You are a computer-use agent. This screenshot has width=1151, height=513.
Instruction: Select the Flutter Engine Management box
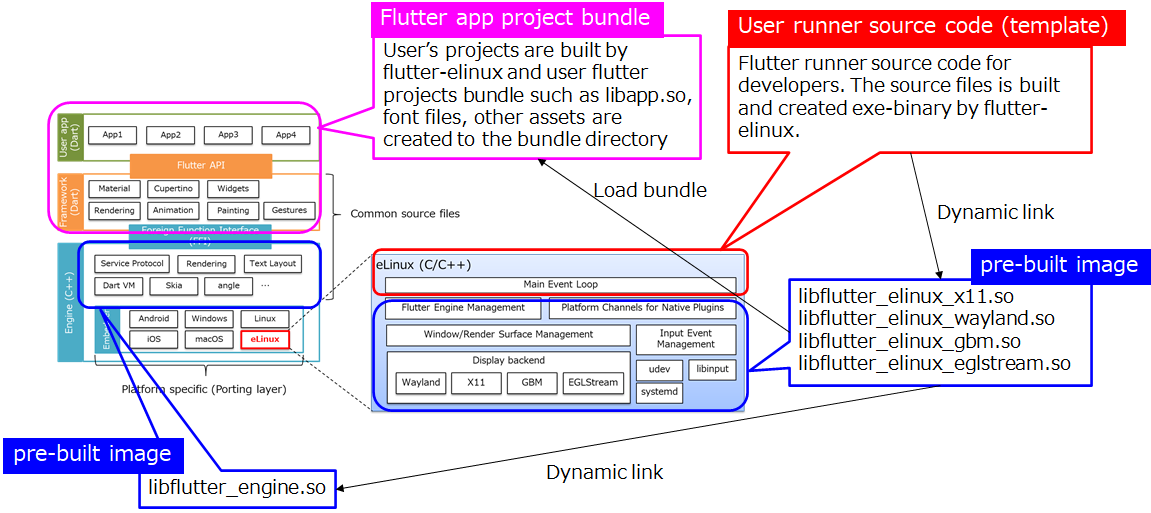[x=463, y=308]
